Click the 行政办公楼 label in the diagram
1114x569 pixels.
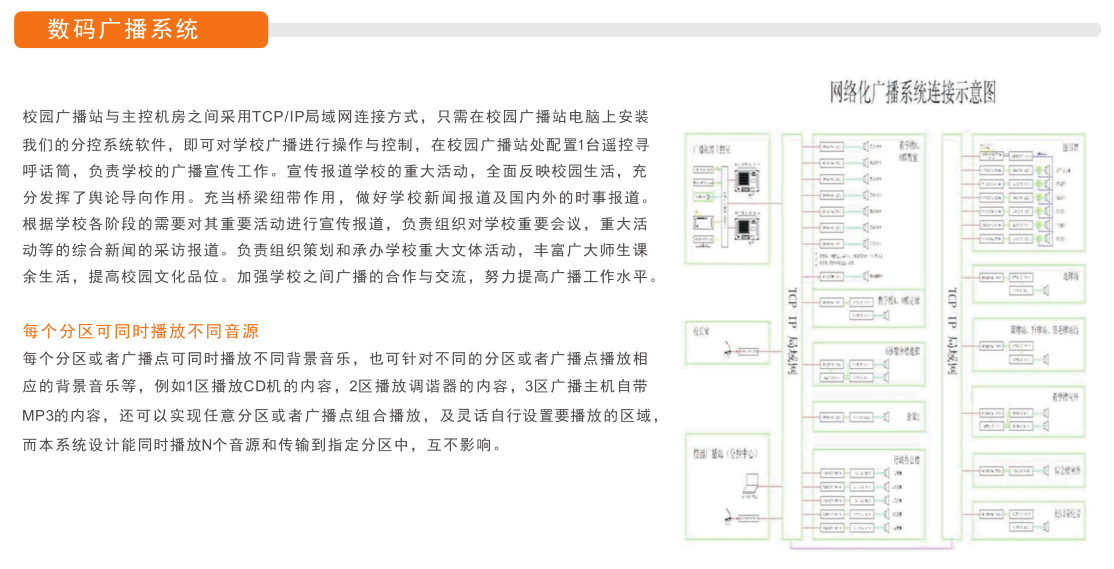906,460
